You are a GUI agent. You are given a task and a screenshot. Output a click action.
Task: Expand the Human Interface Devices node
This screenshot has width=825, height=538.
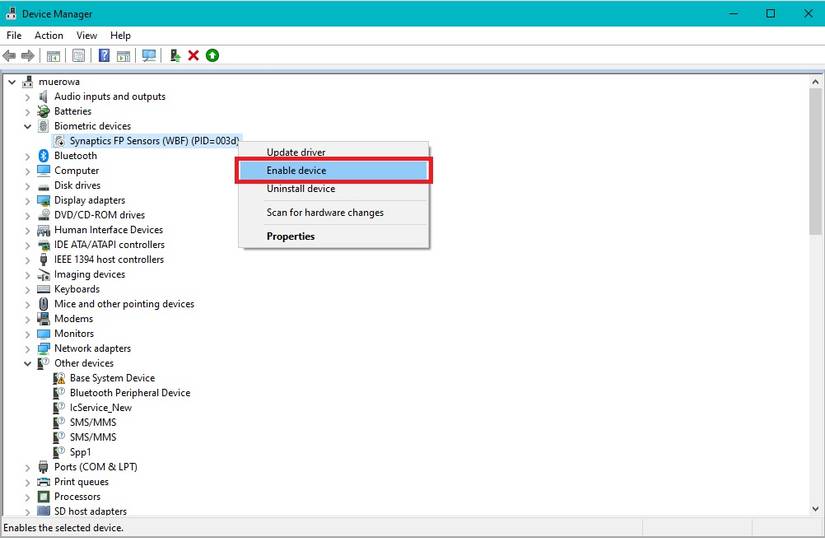tap(27, 230)
